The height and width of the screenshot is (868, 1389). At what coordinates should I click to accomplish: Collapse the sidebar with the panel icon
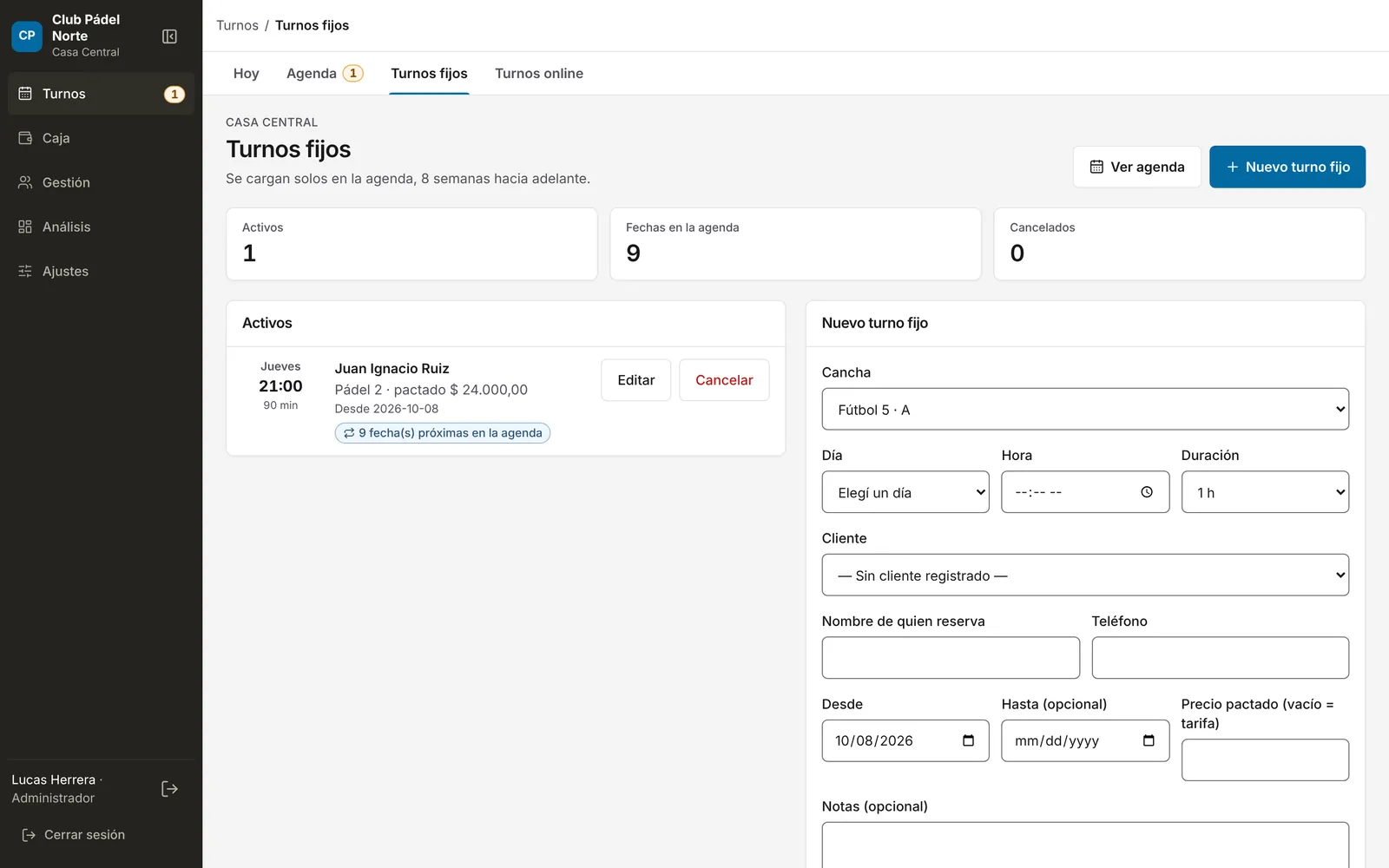(169, 36)
